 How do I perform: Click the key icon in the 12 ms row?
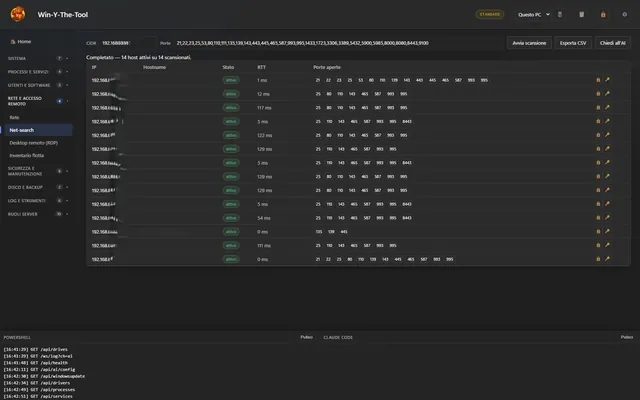click(x=607, y=94)
